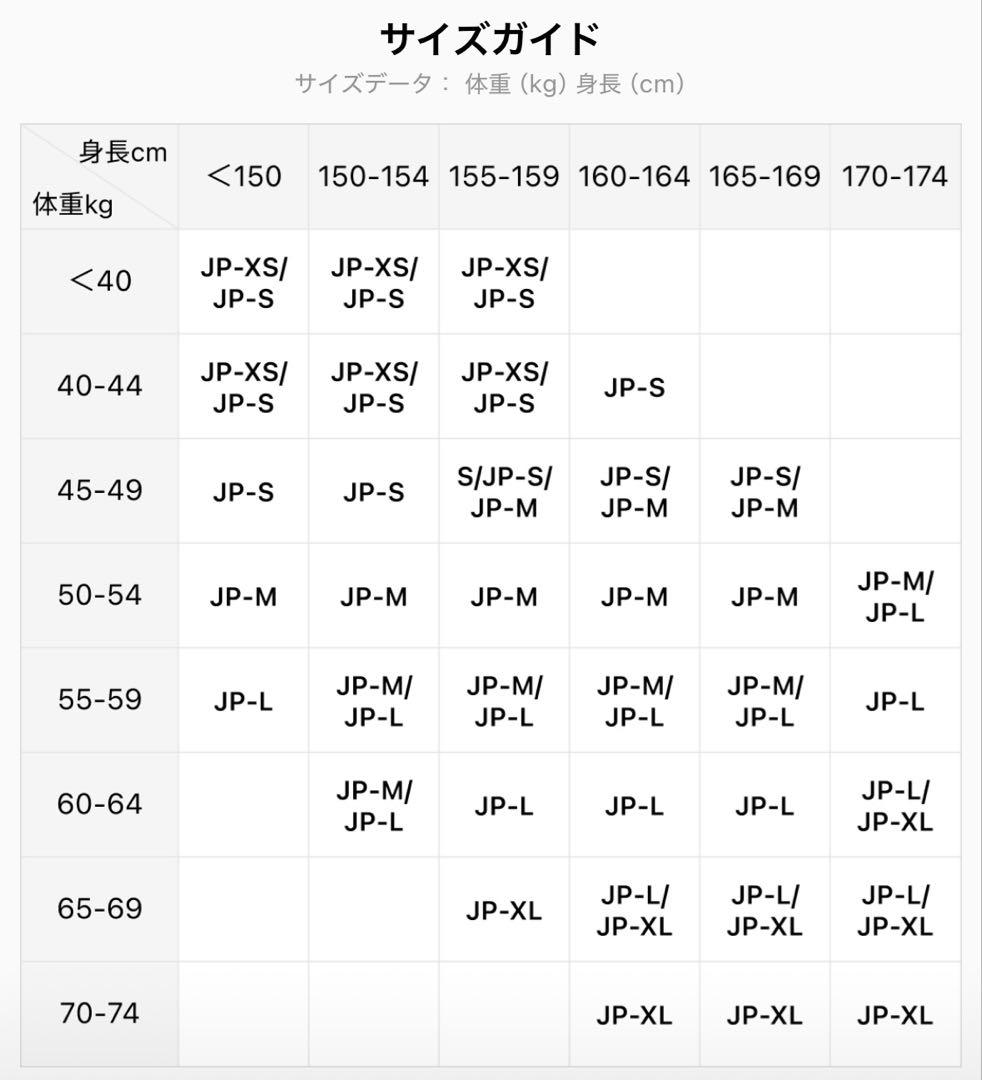
Task: Click the サイズガイド title heading
Action: [x=490, y=39]
